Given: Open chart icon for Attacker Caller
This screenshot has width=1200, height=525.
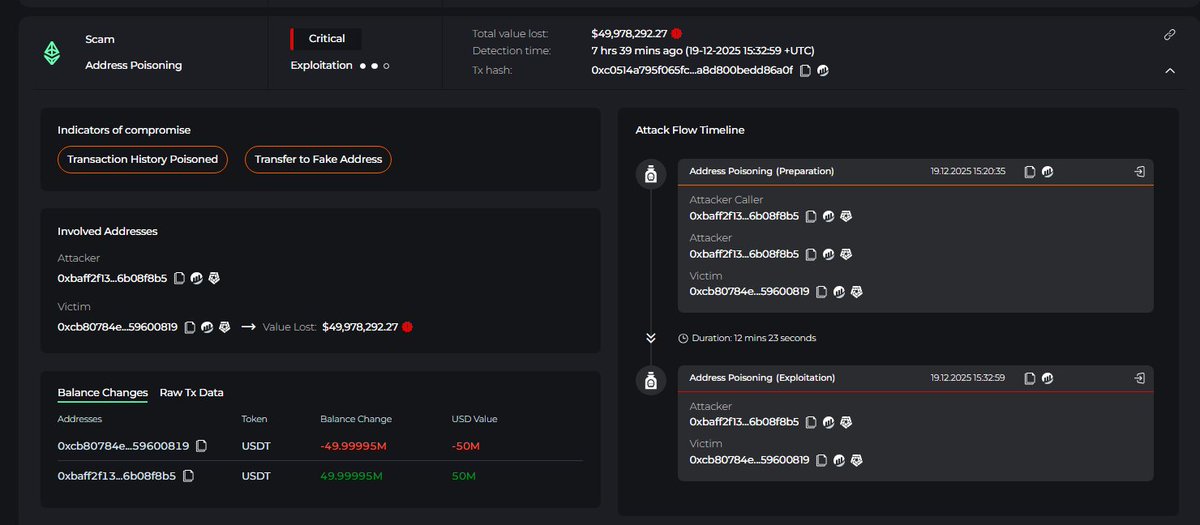Looking at the screenshot, I should [x=828, y=216].
